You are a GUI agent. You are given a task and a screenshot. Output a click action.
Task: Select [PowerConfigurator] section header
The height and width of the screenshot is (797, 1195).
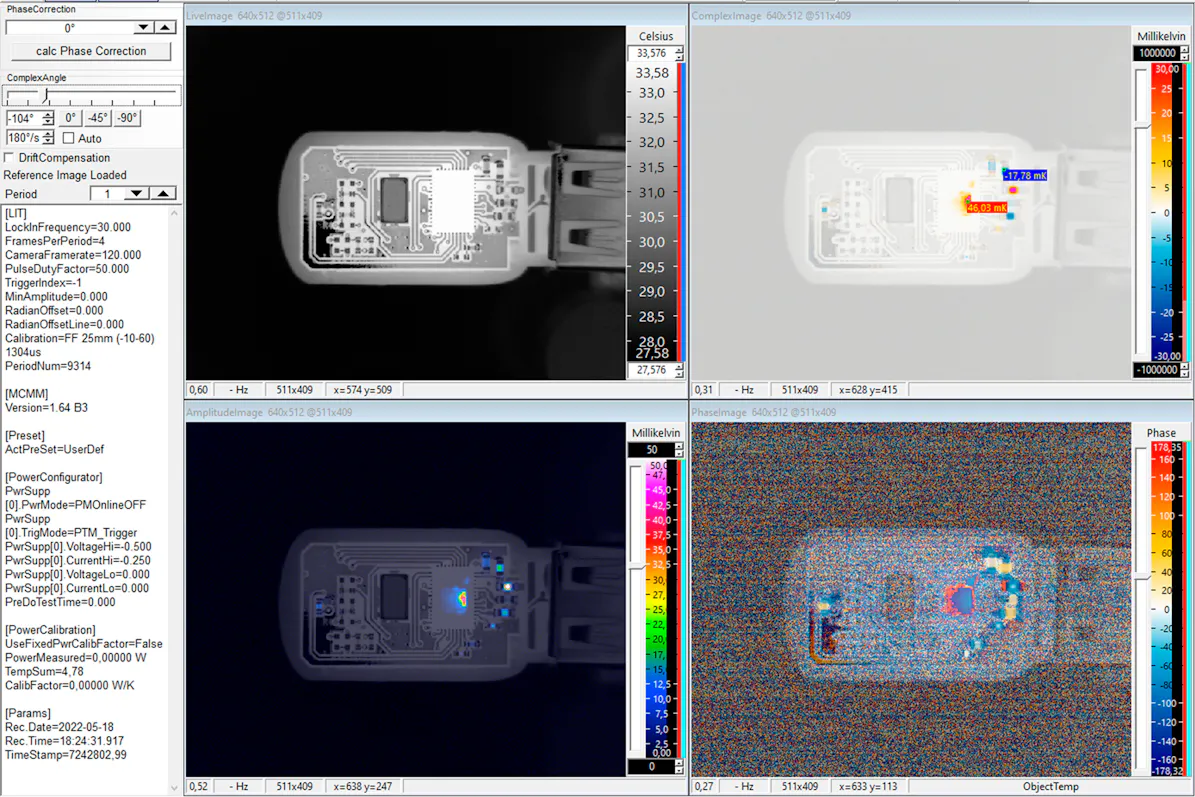point(53,477)
